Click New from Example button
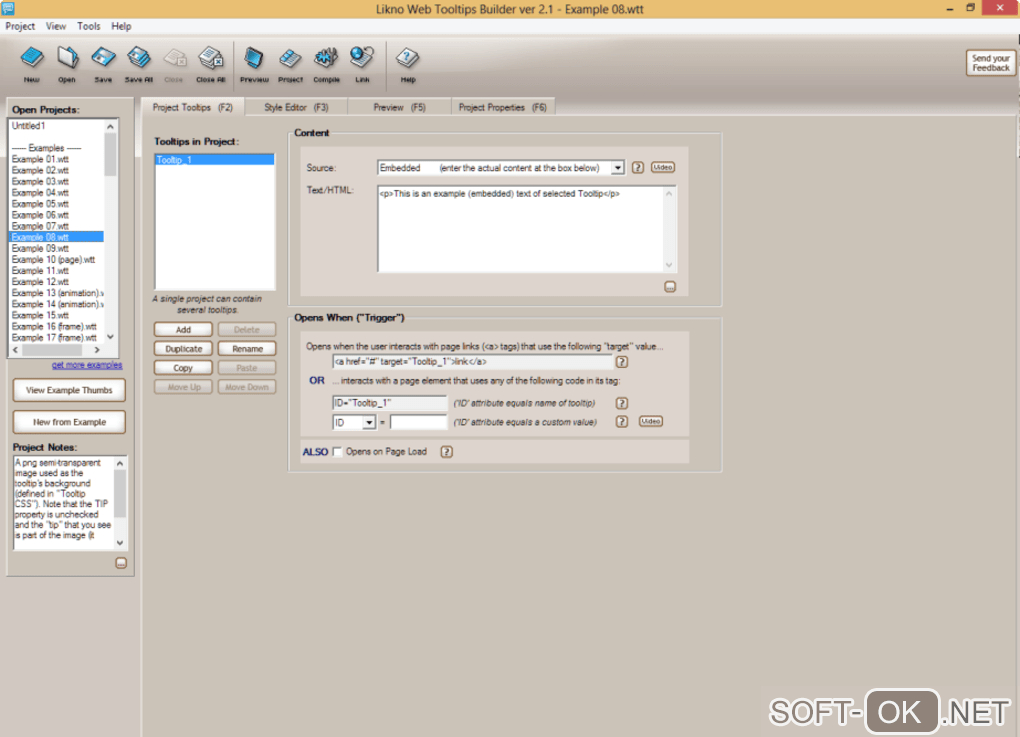 69,422
